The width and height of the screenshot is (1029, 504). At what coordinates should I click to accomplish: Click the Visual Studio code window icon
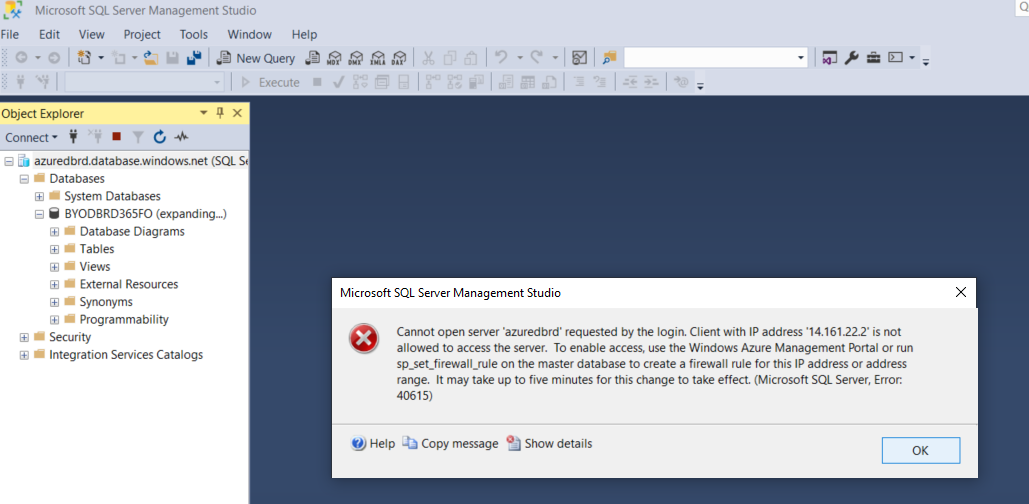click(830, 58)
